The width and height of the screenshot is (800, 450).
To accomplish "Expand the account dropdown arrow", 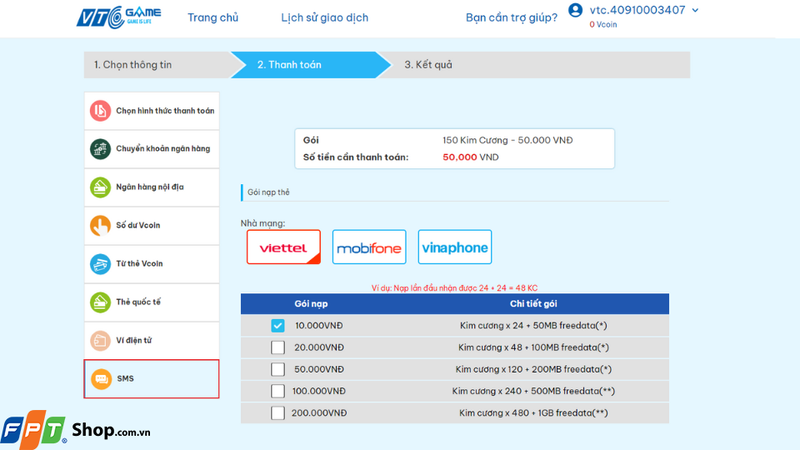I will coord(695,10).
